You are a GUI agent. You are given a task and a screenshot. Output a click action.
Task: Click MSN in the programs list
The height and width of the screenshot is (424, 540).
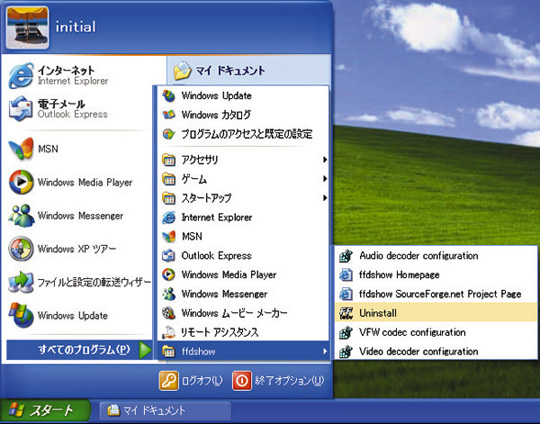pyautogui.click(x=243, y=236)
